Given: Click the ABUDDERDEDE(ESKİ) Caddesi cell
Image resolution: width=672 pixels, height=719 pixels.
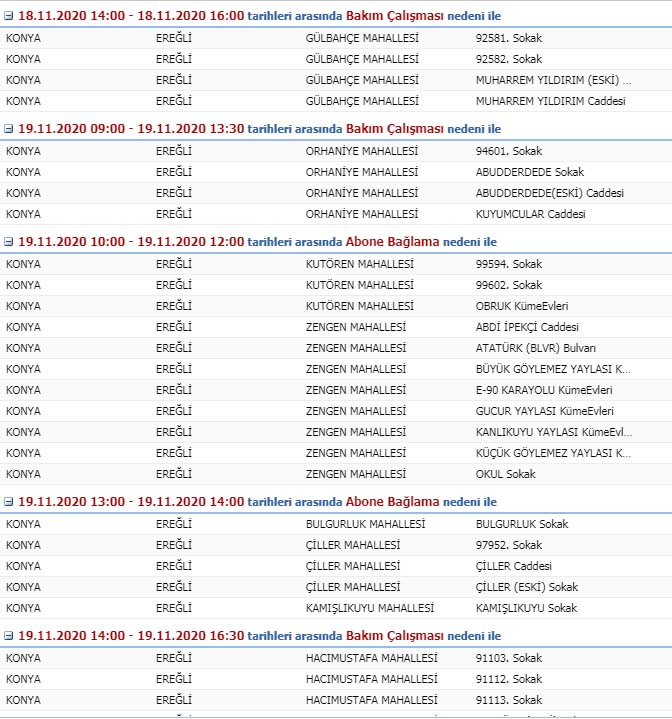Looking at the screenshot, I should click(x=550, y=193).
